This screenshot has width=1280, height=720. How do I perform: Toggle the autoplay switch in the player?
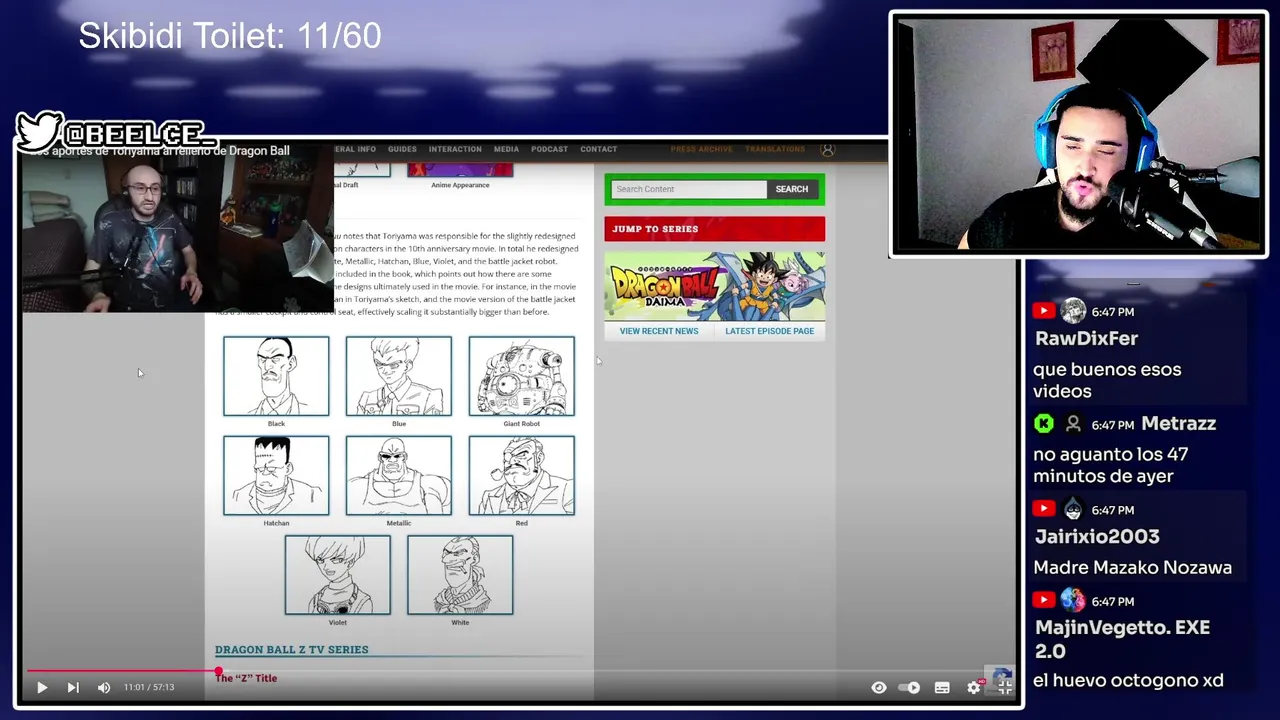click(x=909, y=687)
